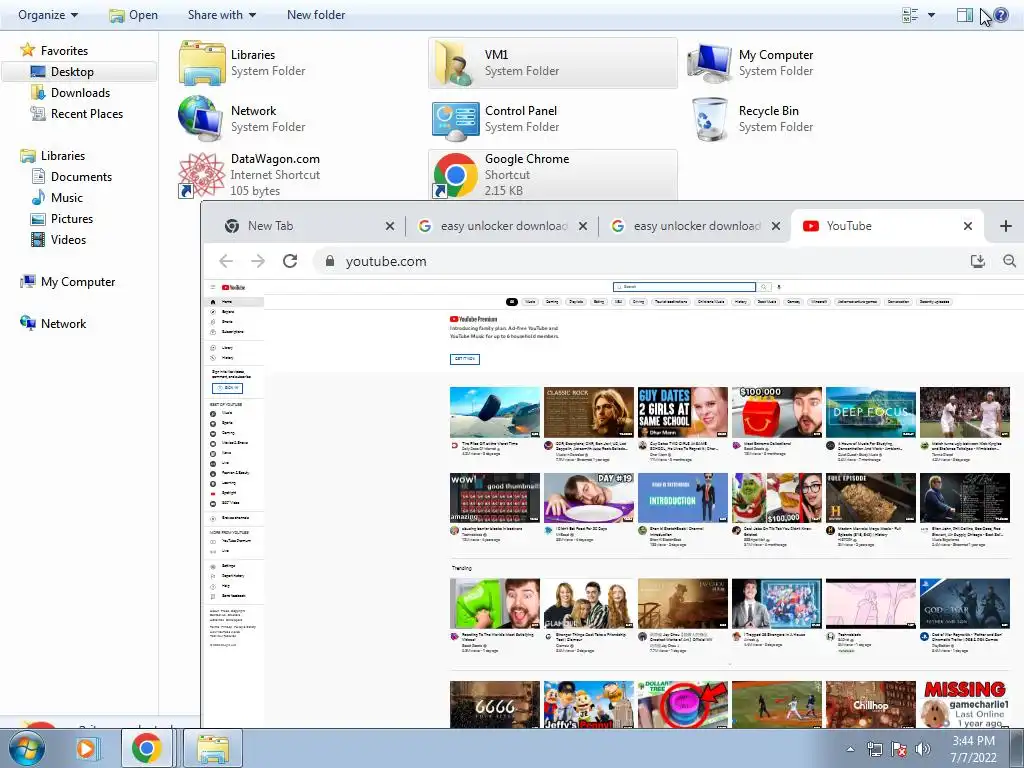
Task: Select Recent Places in navigation pane
Action: (x=86, y=114)
